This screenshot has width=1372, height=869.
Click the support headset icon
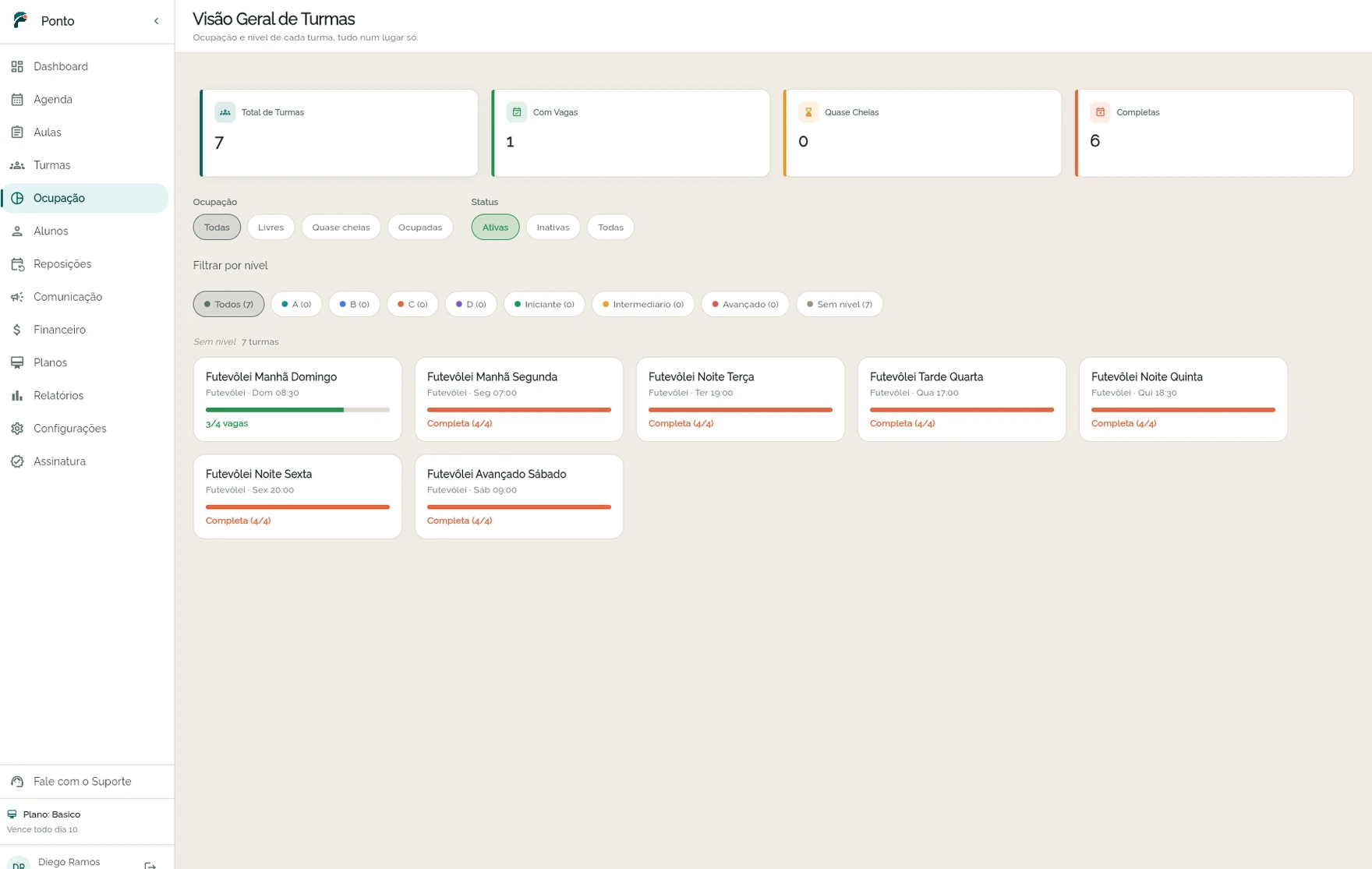[17, 782]
